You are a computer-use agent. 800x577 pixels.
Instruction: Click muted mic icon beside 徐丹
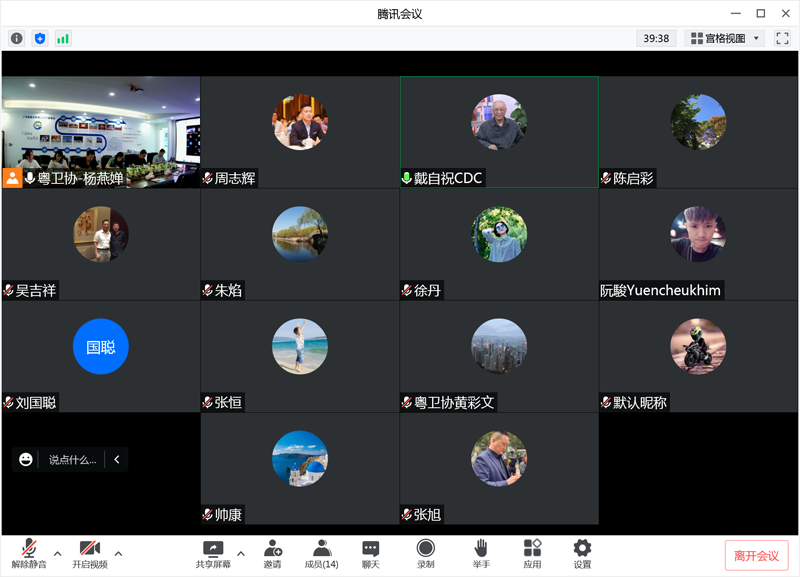(407, 290)
